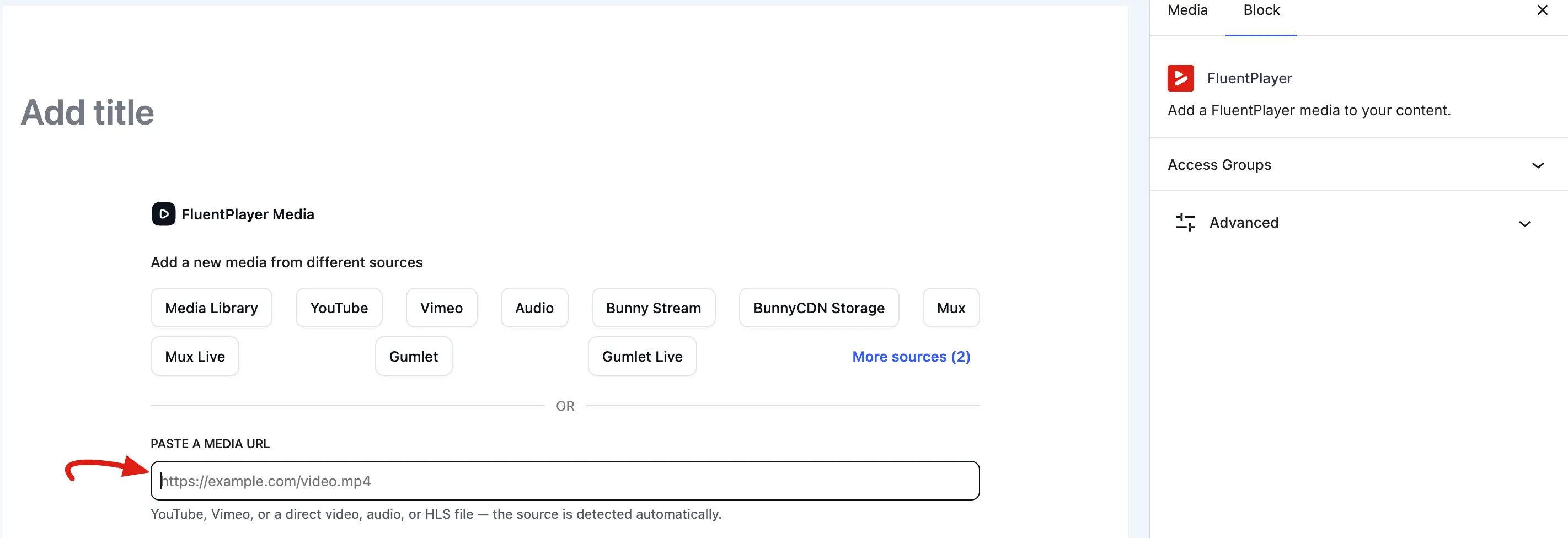This screenshot has height=538, width=1568.
Task: Choose the Audio source option
Action: tap(534, 308)
